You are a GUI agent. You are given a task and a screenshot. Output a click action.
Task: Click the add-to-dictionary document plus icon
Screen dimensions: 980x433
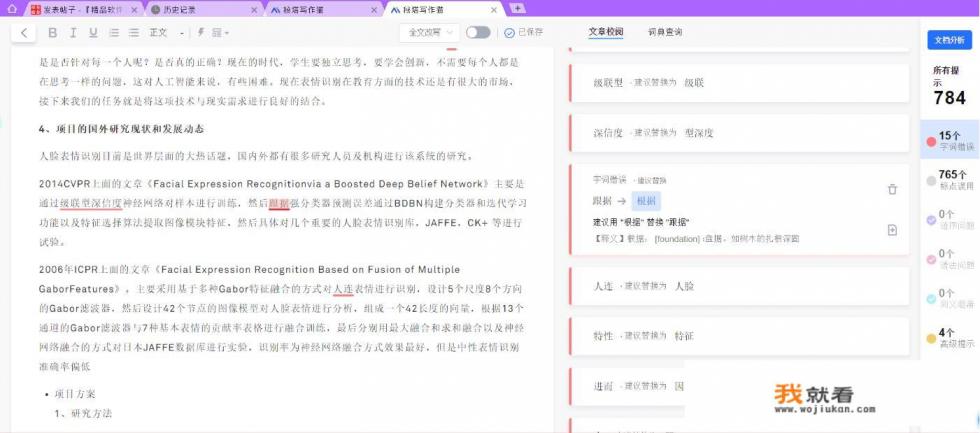point(892,230)
